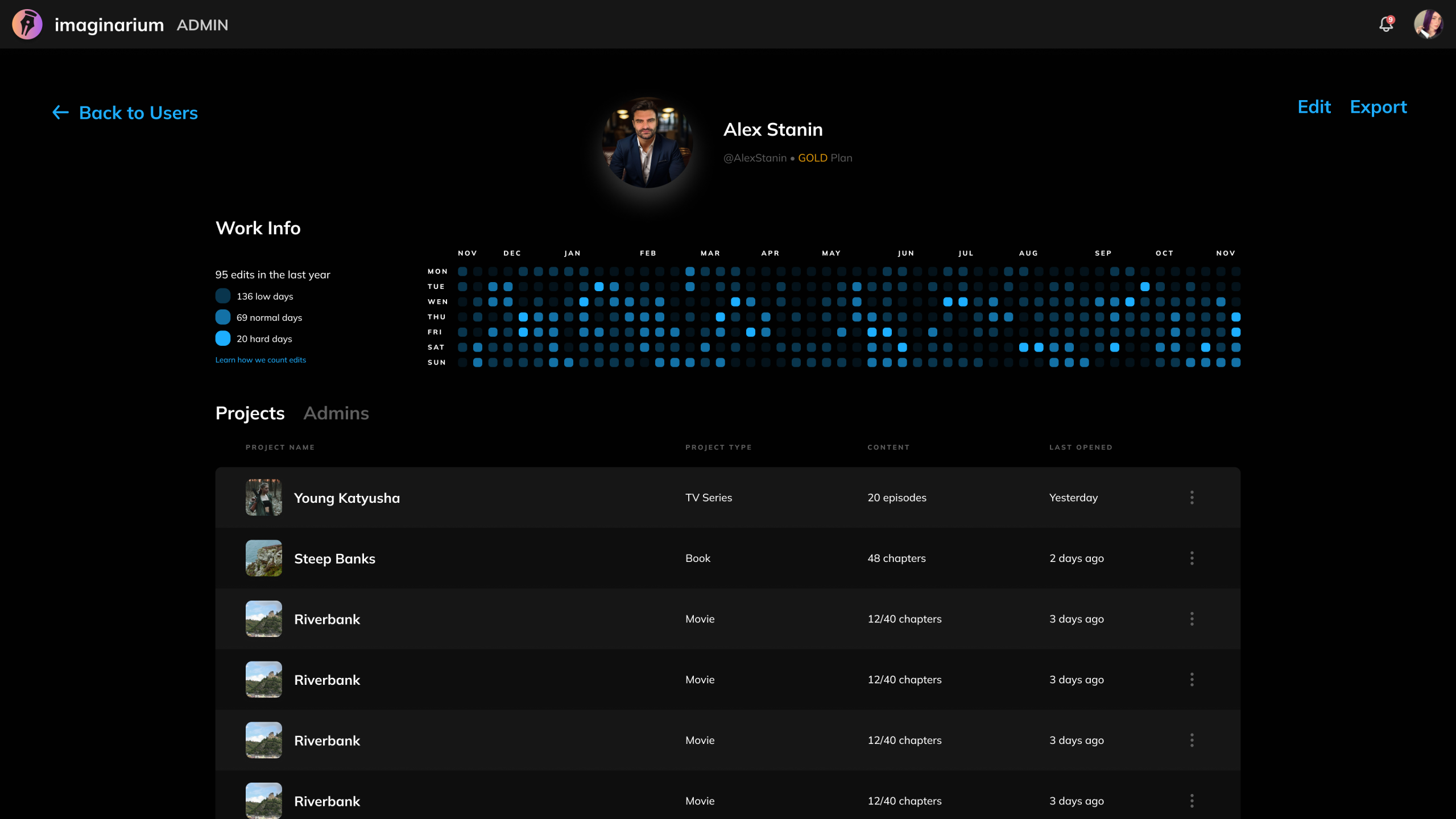Click the back arrow beside Back to Users
Screen dimensions: 1456x819
coord(60,113)
